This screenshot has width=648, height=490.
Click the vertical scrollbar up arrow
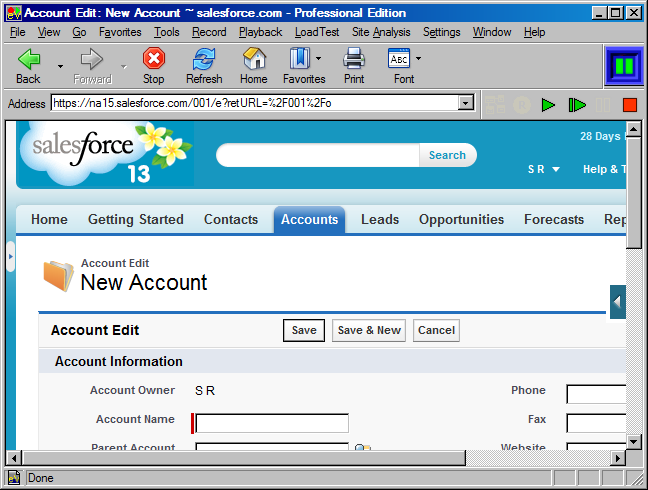click(634, 129)
